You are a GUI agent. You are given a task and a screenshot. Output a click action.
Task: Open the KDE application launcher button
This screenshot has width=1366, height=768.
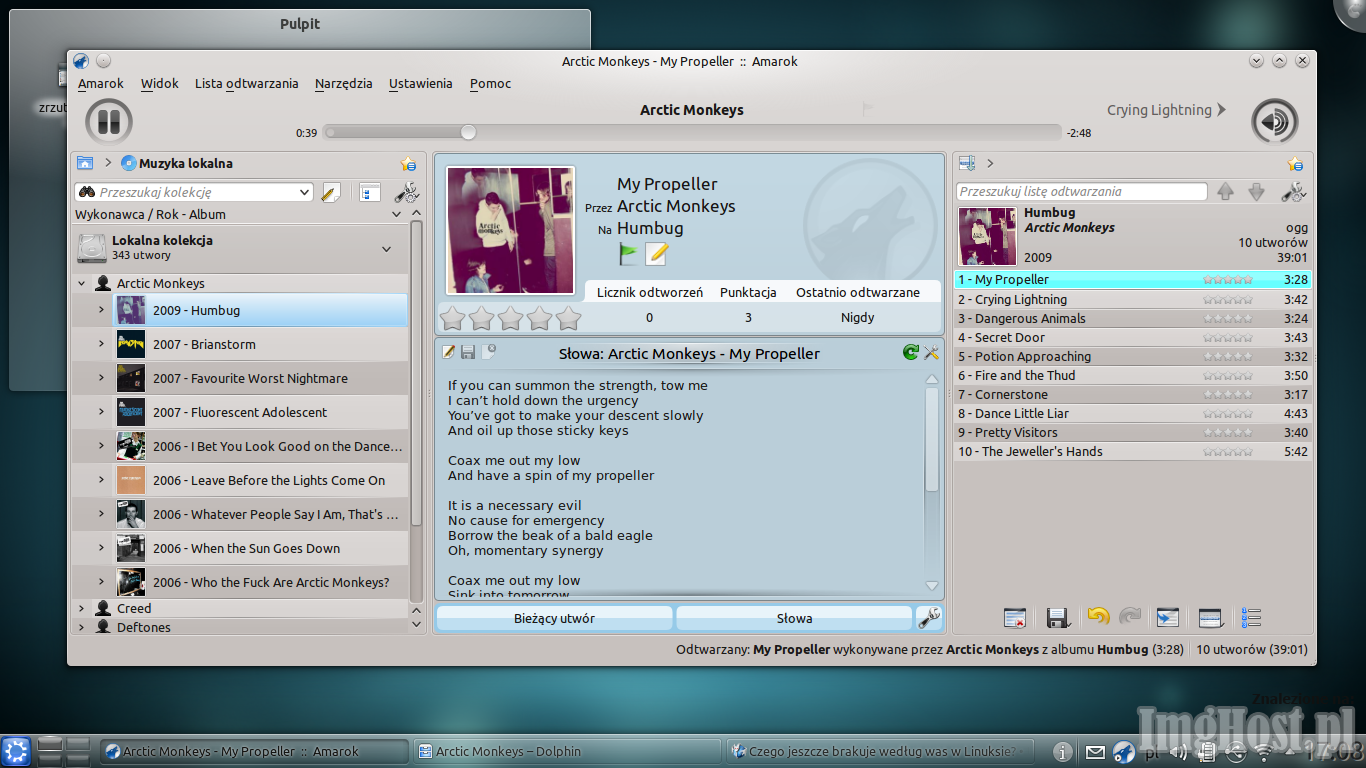[x=15, y=752]
